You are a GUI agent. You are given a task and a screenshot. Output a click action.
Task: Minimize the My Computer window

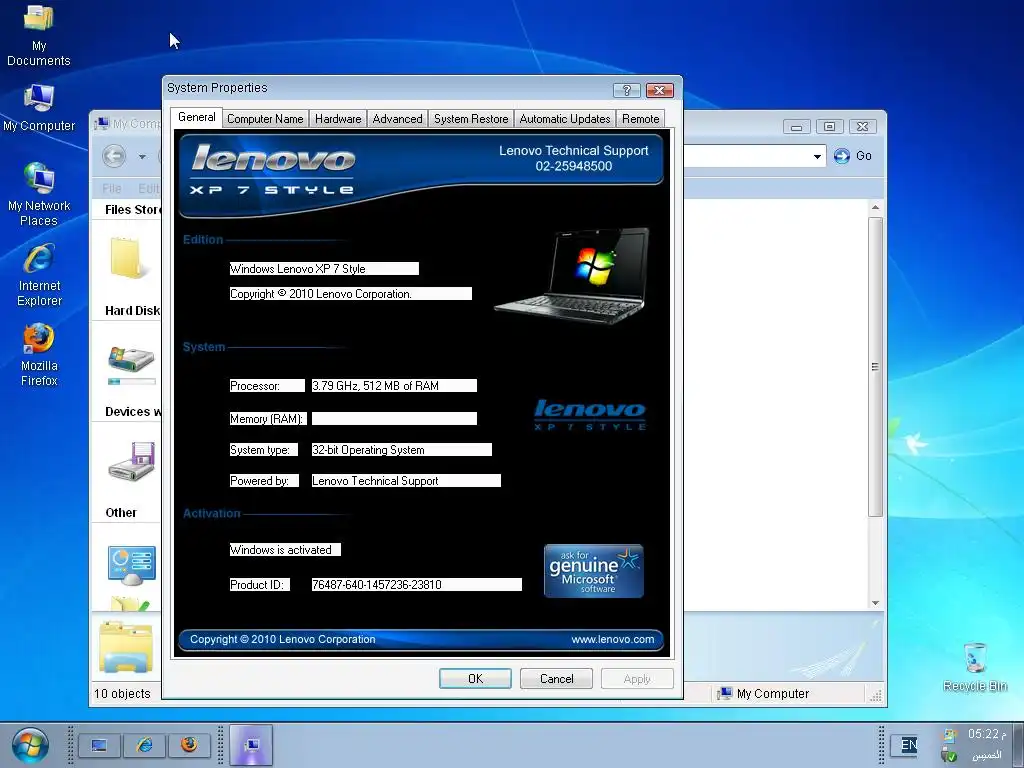[x=796, y=127]
